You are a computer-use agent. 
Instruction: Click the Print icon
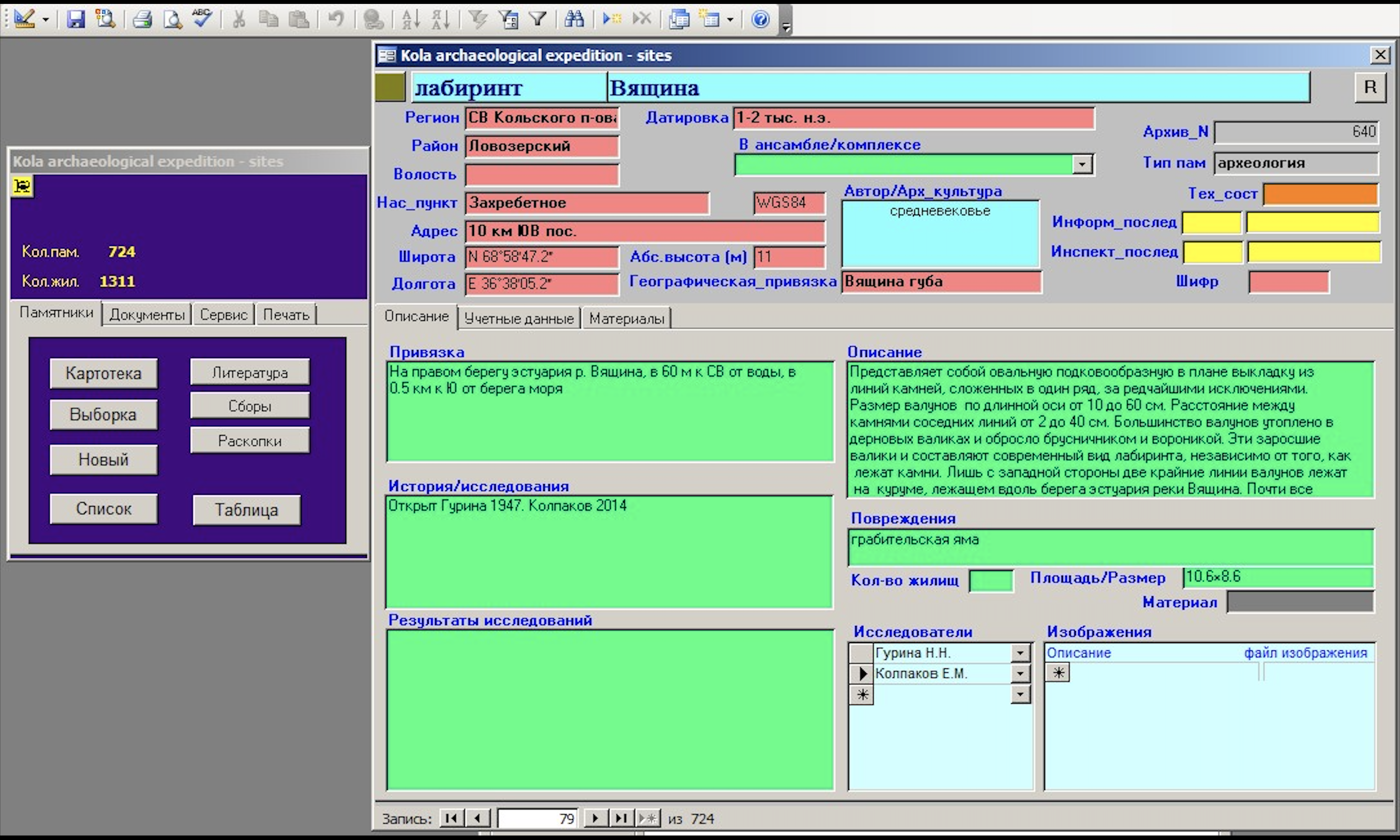[142, 18]
